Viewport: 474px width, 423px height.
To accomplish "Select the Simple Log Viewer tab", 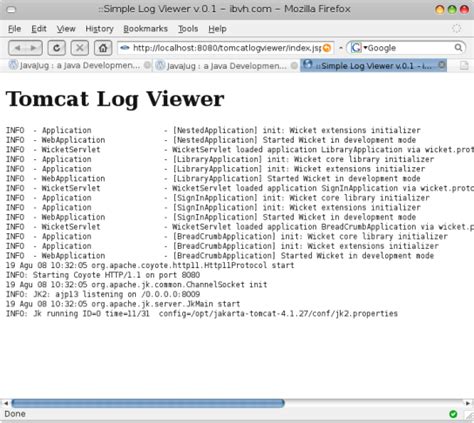I will [x=373, y=65].
